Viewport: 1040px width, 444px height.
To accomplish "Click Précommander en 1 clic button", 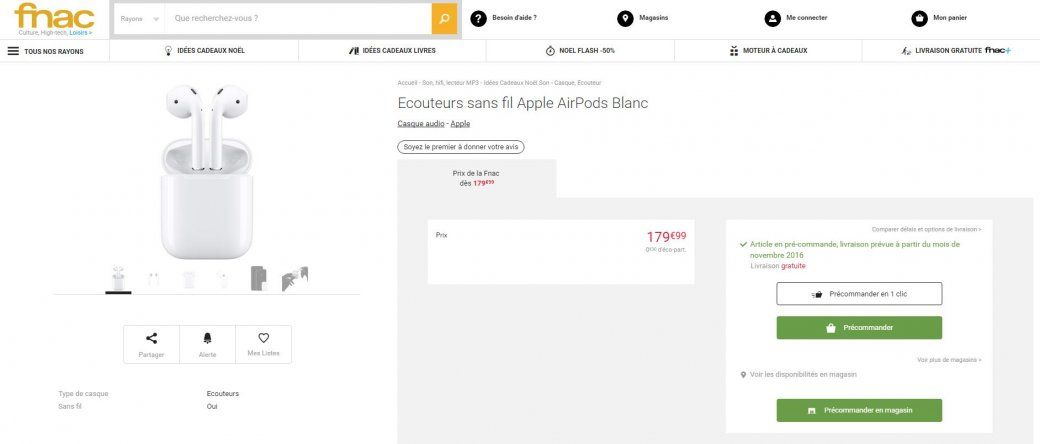I will [859, 294].
